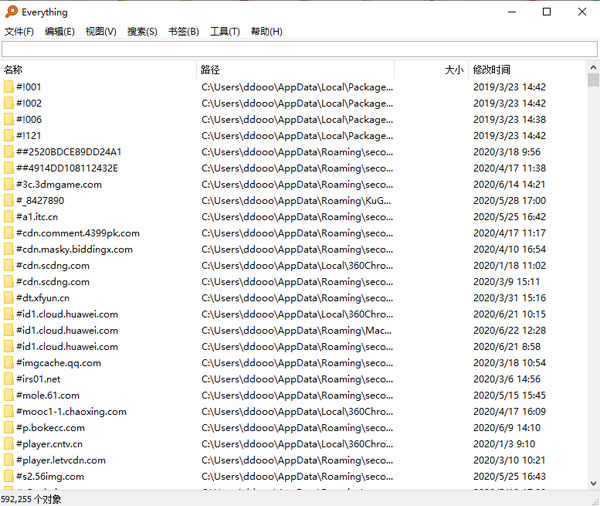This screenshot has height=506, width=600.
Task: Open the 编辑(E) menu
Action: click(59, 31)
